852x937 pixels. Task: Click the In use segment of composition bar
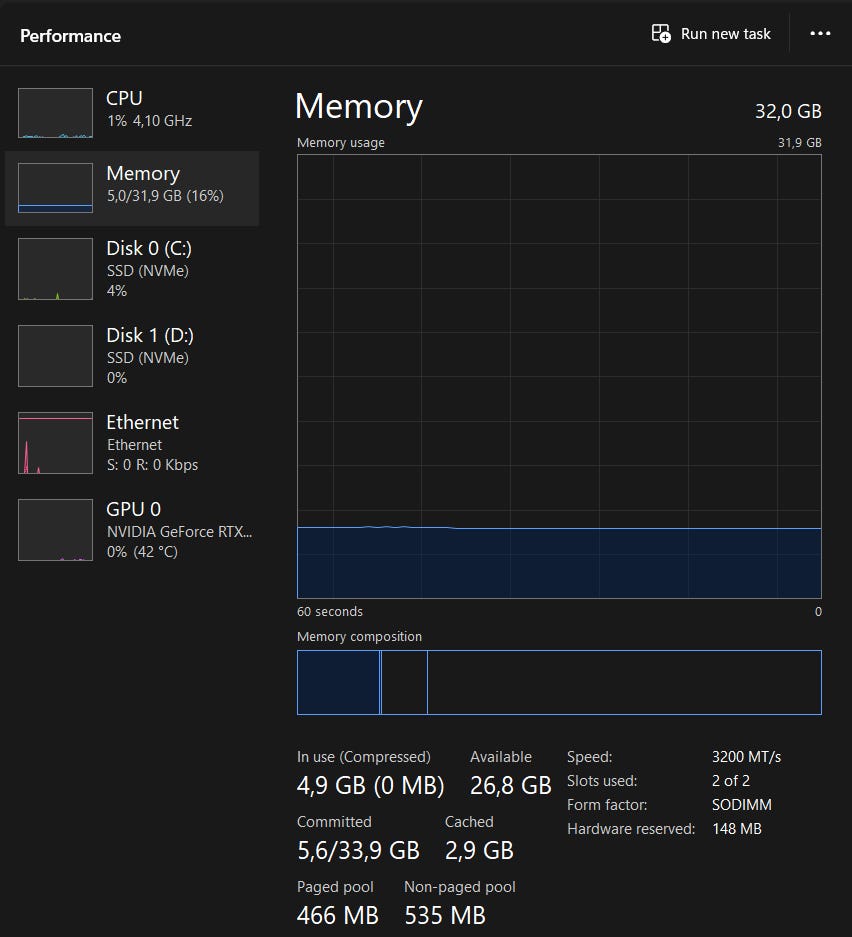(x=338, y=682)
